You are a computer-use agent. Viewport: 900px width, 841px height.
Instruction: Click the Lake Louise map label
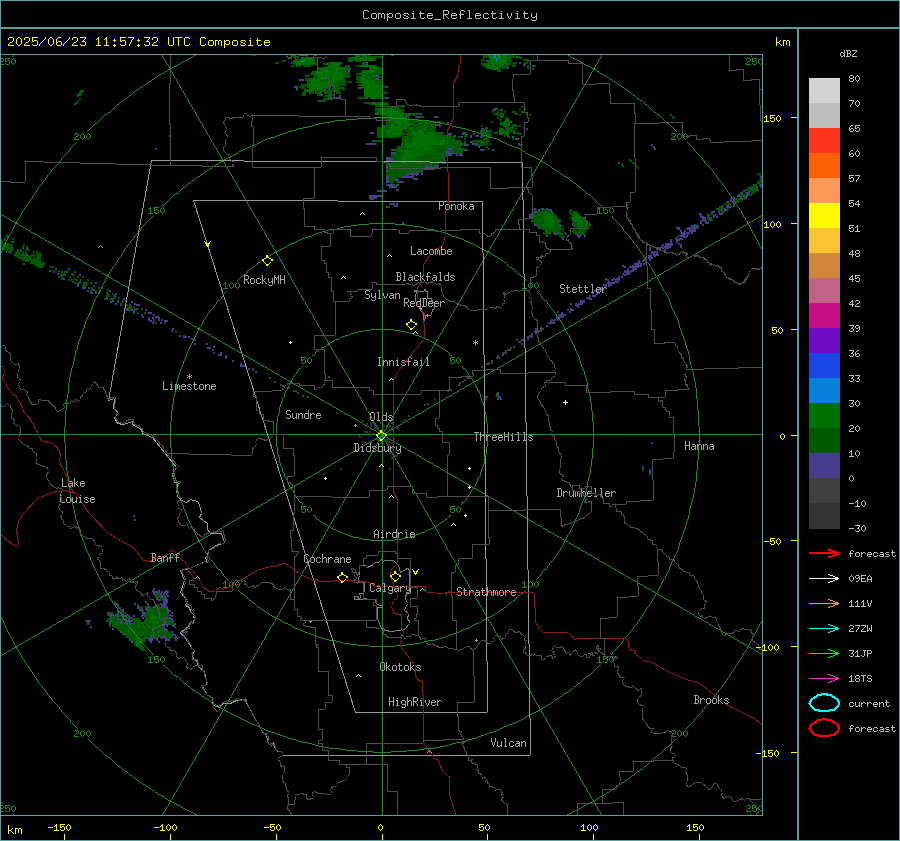point(77,491)
